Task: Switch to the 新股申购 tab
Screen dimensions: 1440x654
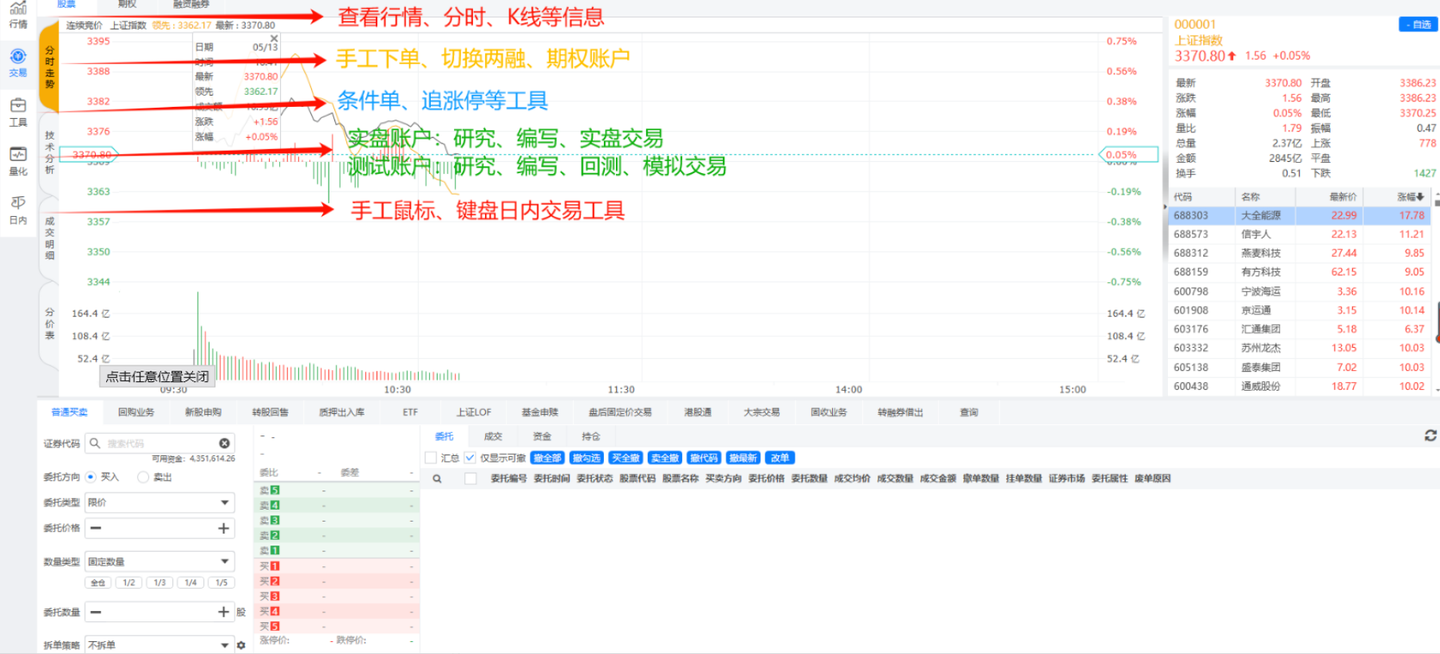Action: (x=204, y=412)
